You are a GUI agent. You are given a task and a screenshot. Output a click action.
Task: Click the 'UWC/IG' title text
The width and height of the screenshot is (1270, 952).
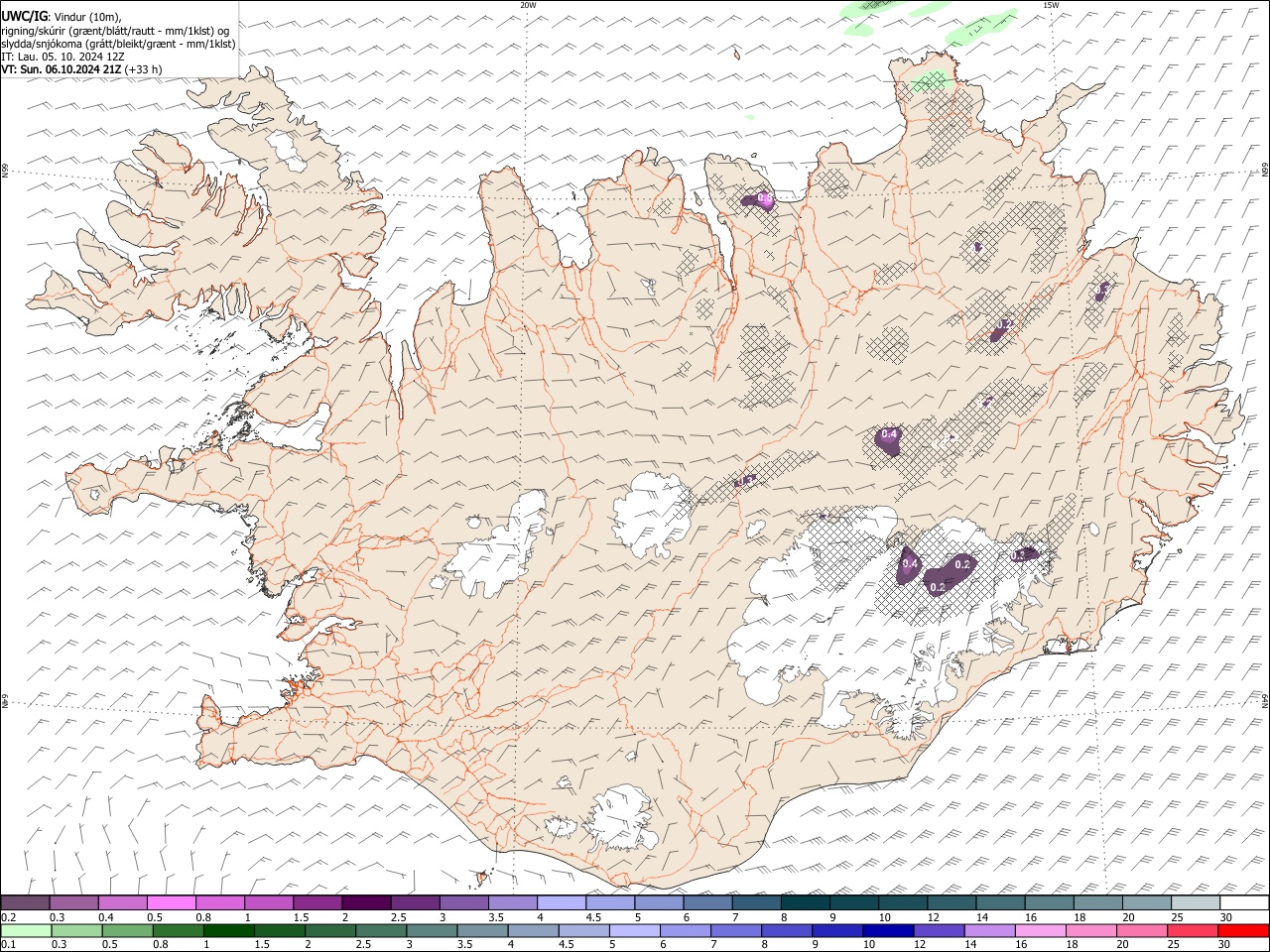[x=25, y=17]
